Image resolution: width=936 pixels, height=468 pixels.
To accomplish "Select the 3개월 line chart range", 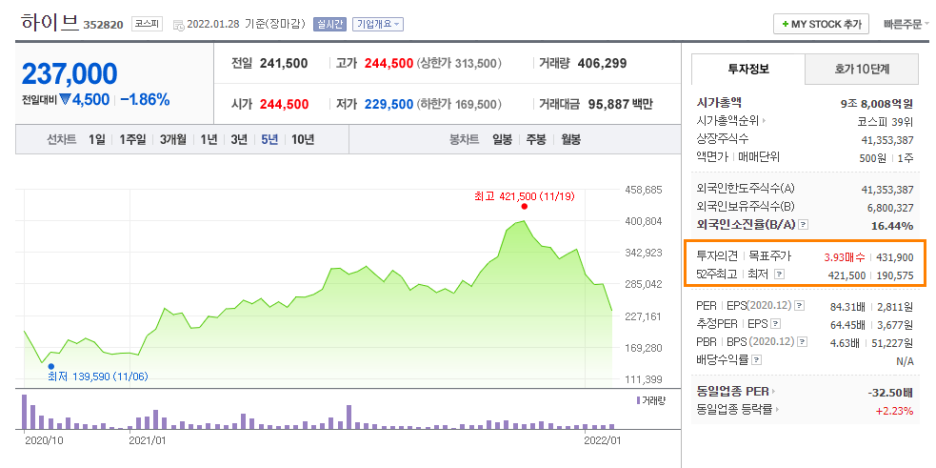I will coord(173,140).
